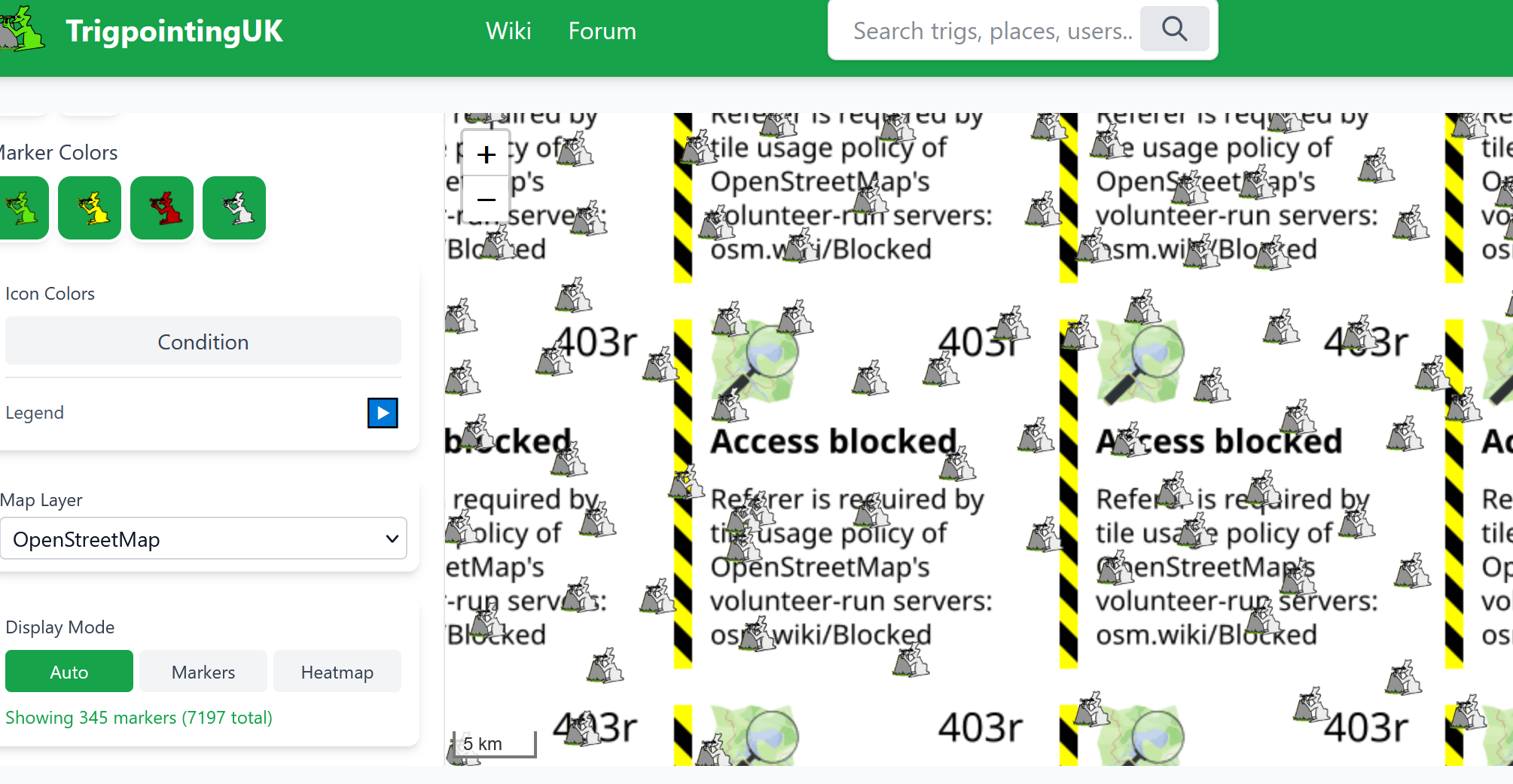Set display mode to Auto
The height and width of the screenshot is (784, 1513).
coord(69,671)
